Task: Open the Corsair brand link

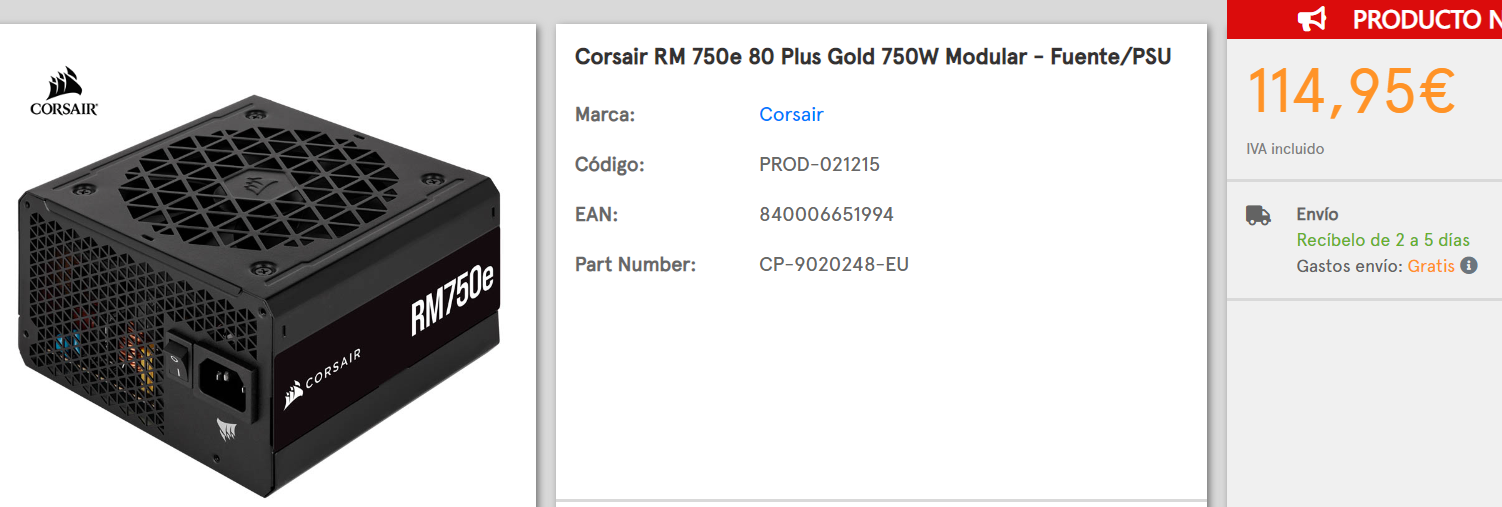Action: point(791,114)
